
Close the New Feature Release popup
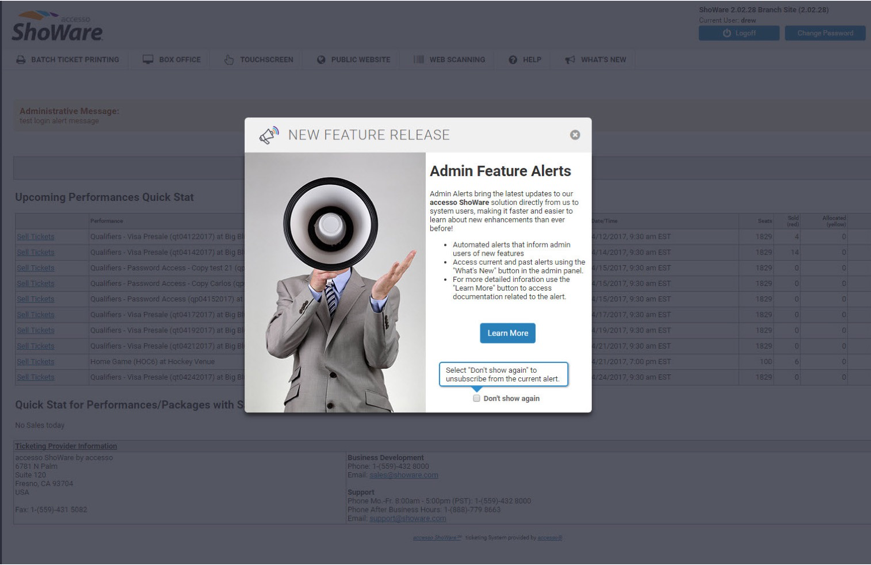[575, 135]
